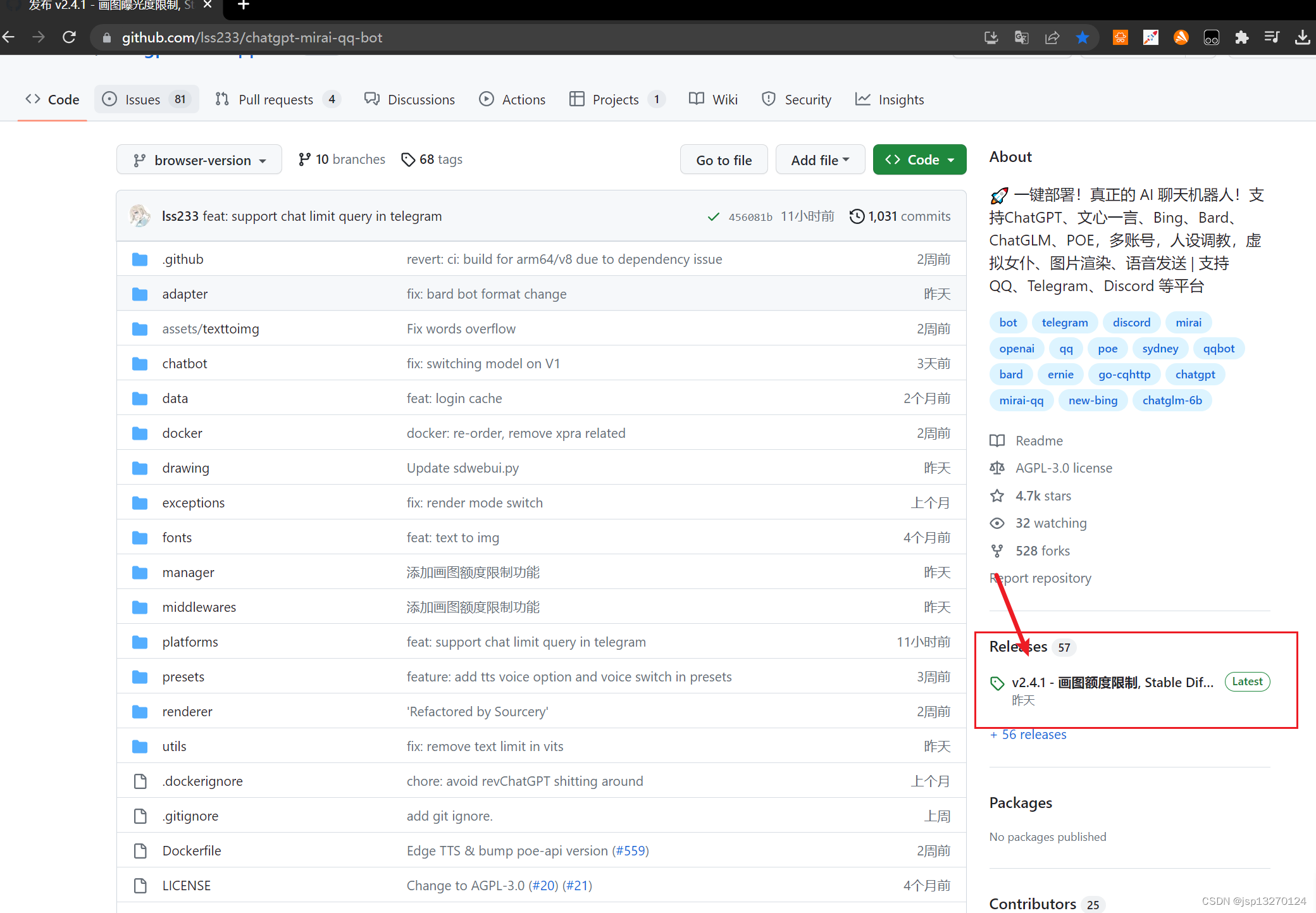Click the go-cqhttp topic tag
This screenshot has height=913, width=1316.
[1124, 375]
